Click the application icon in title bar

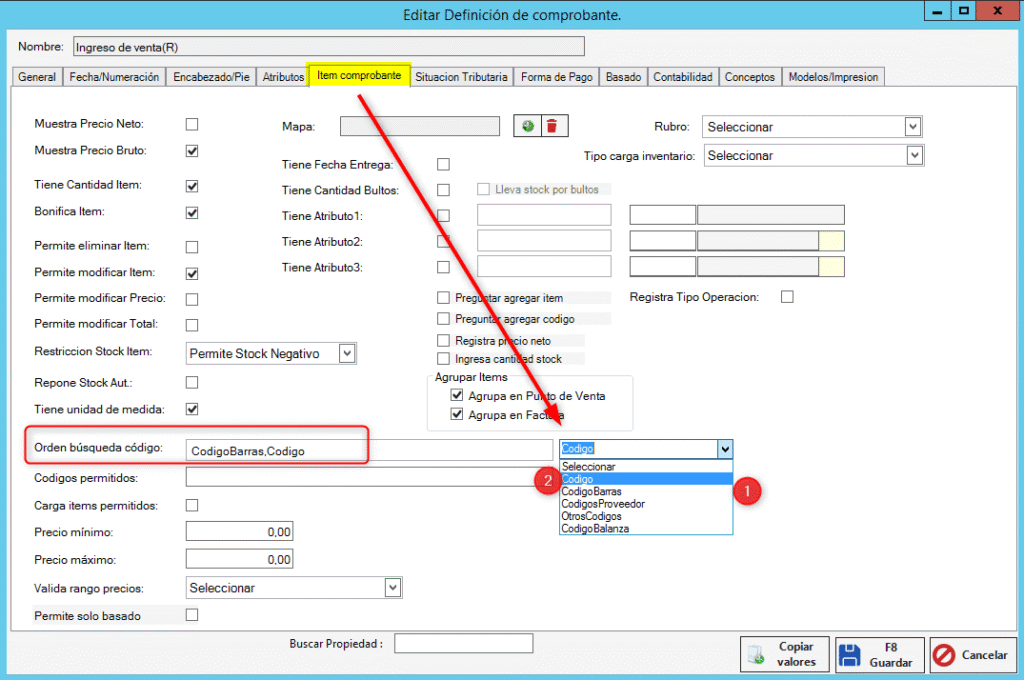point(12,13)
